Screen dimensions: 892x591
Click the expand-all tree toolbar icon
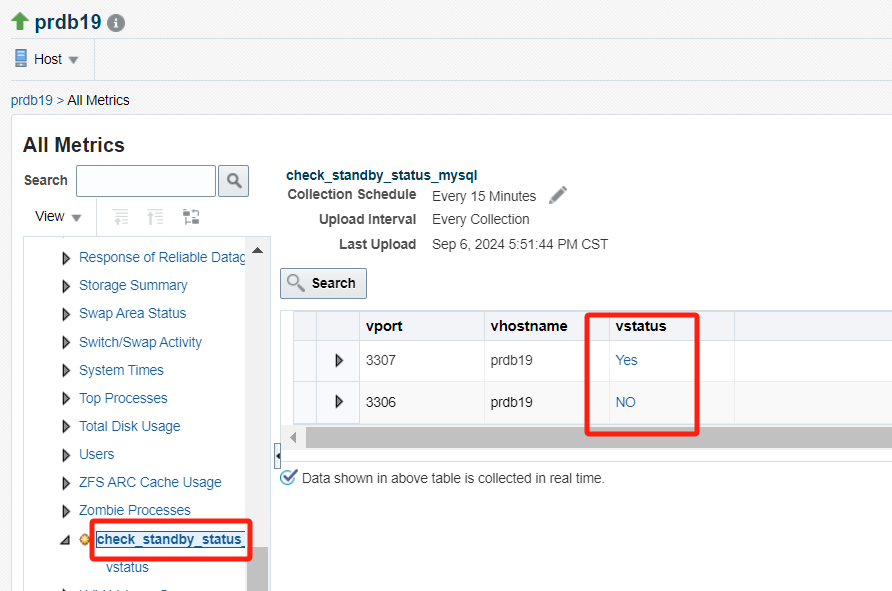(x=121, y=217)
